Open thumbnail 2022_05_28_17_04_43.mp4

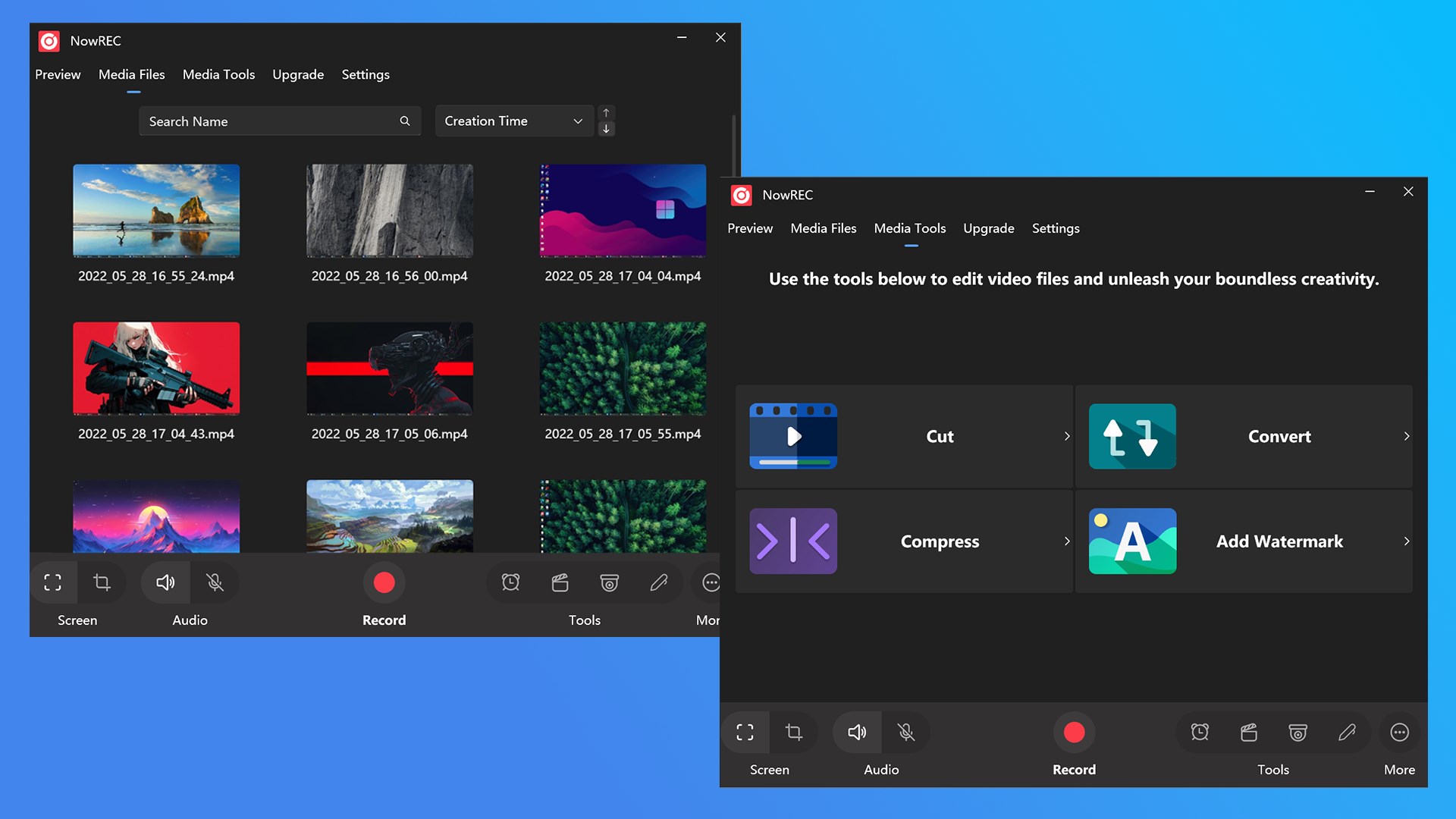click(156, 369)
